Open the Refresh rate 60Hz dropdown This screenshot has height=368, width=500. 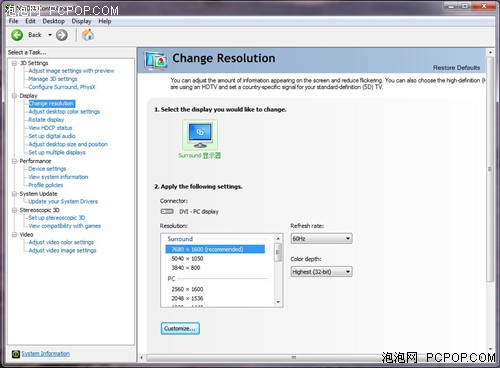coord(321,239)
